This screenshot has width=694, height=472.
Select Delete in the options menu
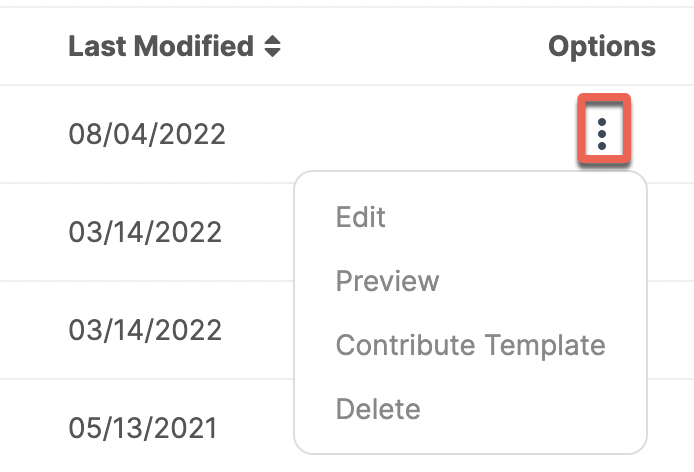[378, 408]
